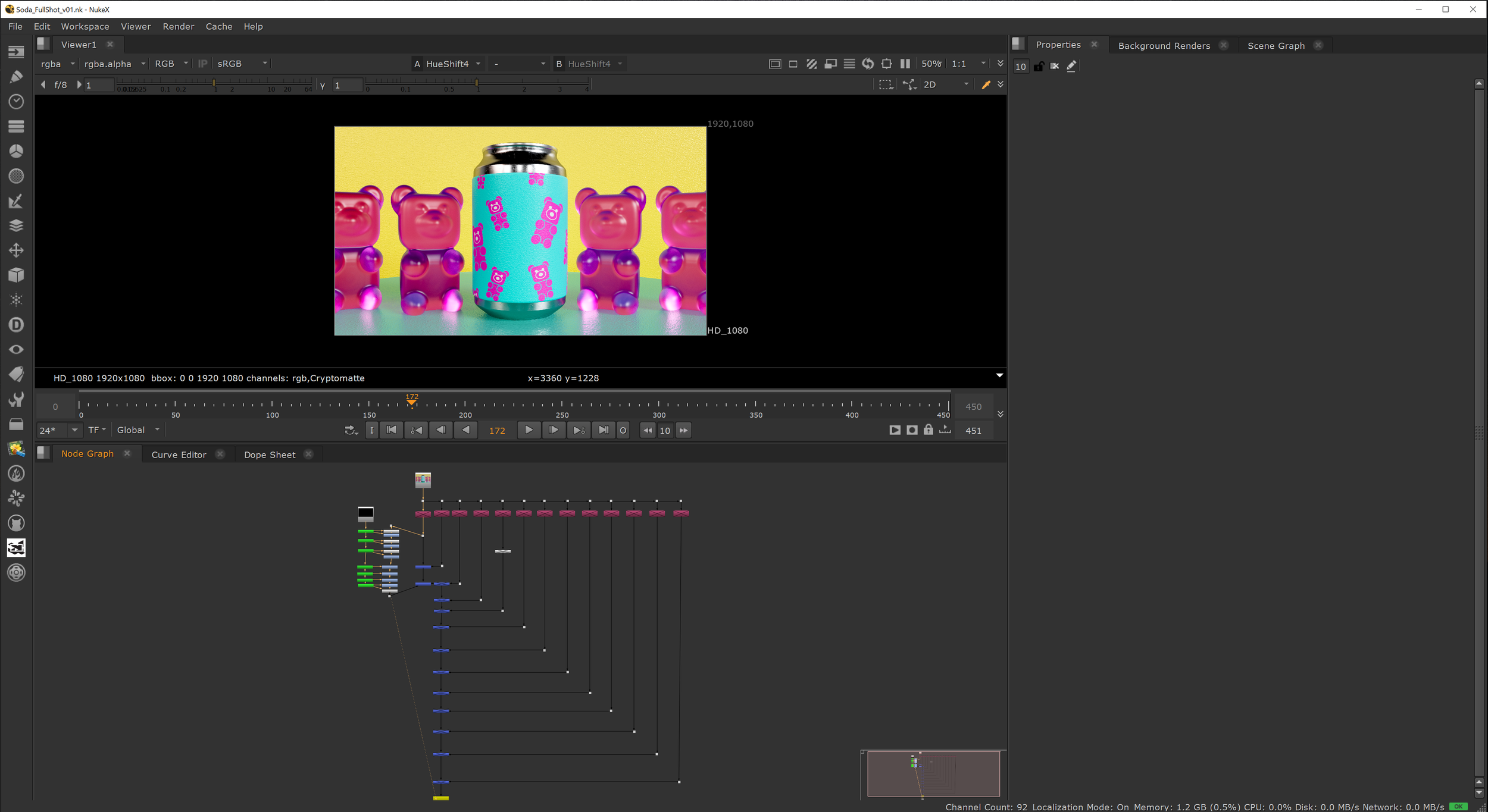
Task: Switch to the Curve Editor tab
Action: pos(179,454)
